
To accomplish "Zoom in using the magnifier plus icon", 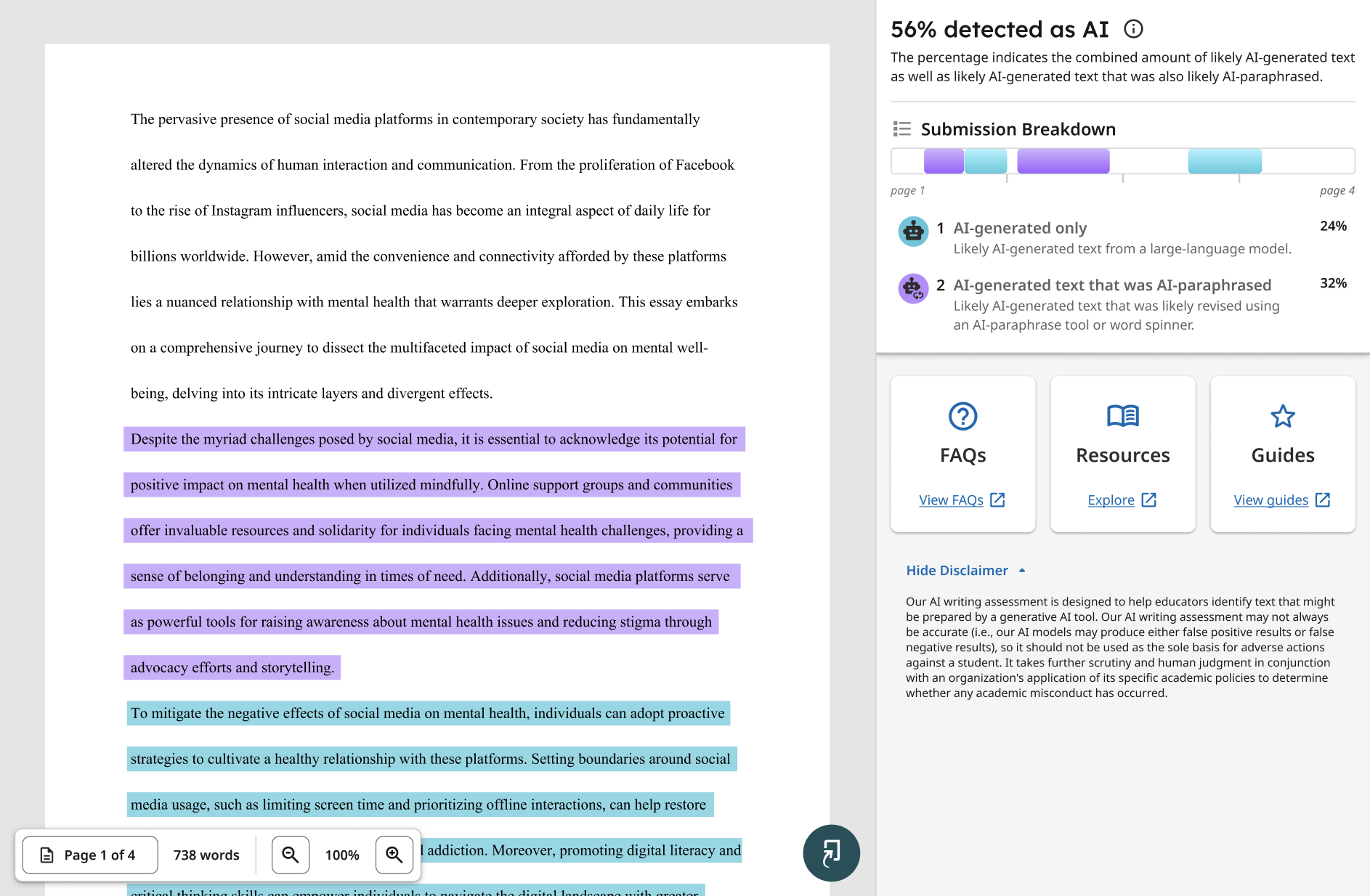I will tap(394, 855).
